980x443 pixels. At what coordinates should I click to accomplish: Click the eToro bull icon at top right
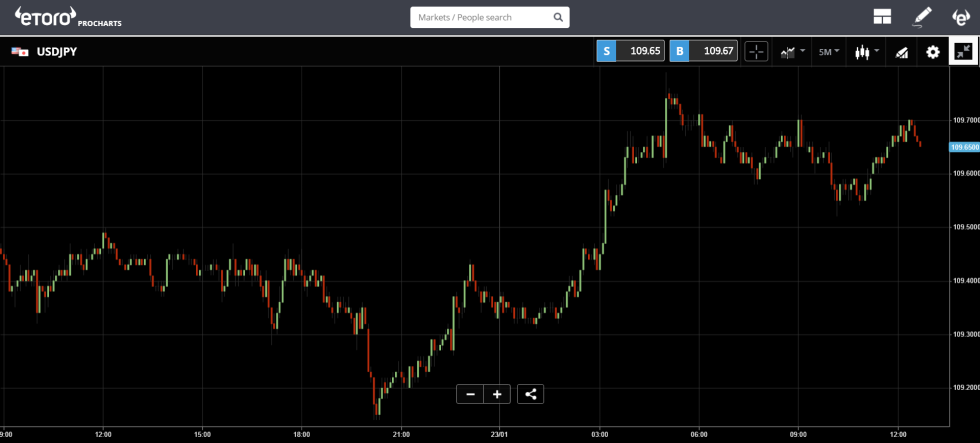point(961,17)
